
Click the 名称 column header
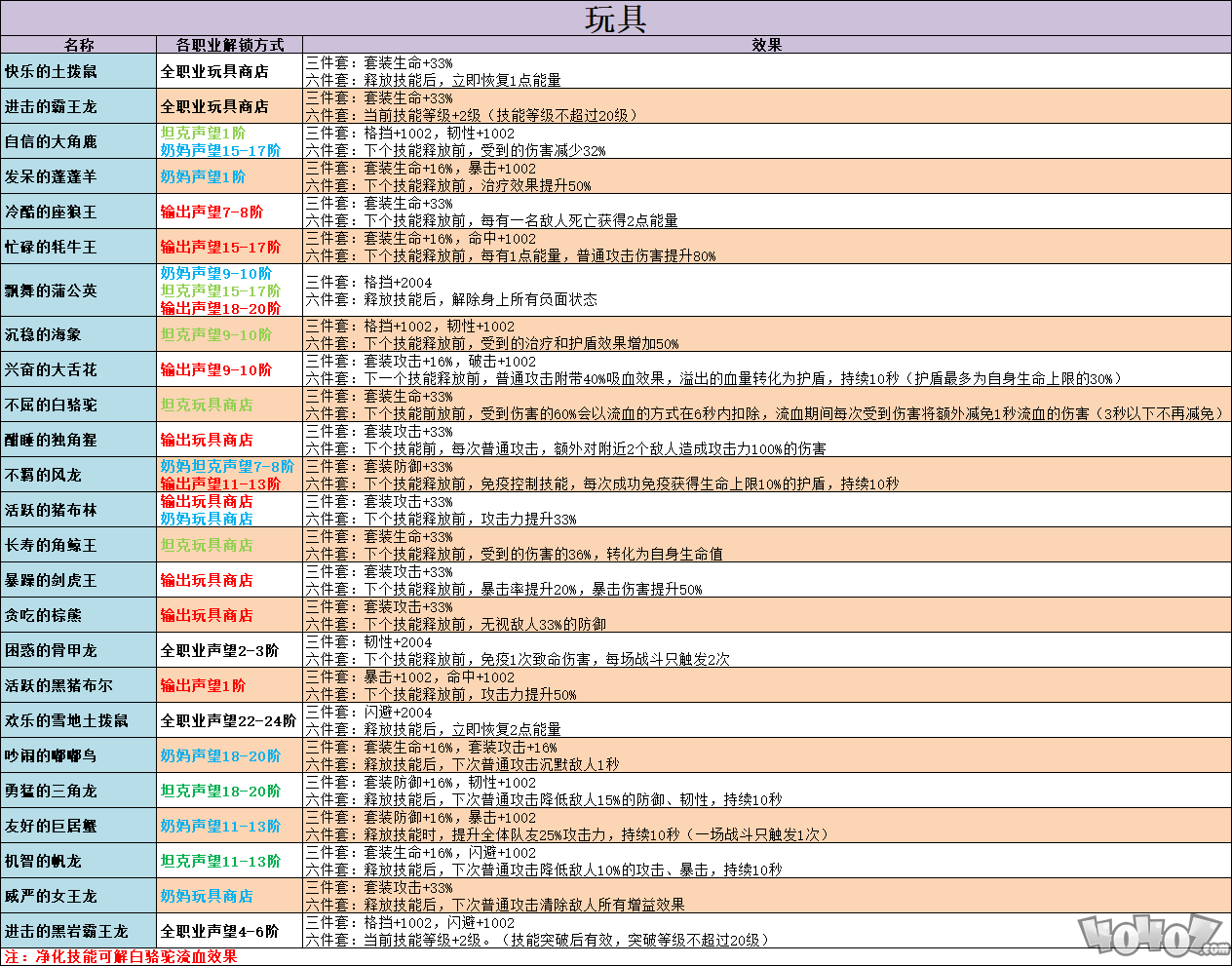[78, 45]
